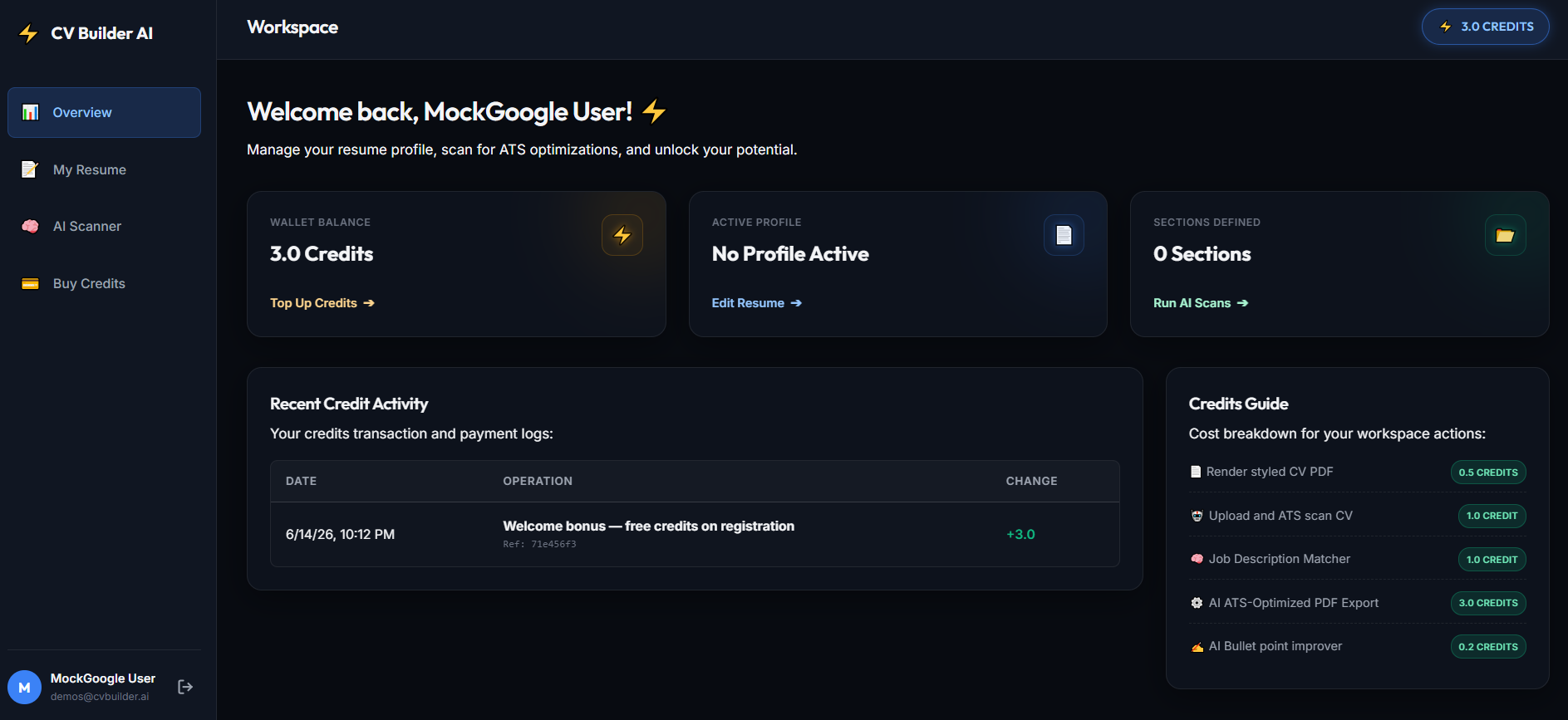
Task: Click the Render styled CV PDF label
Action: 1270,472
